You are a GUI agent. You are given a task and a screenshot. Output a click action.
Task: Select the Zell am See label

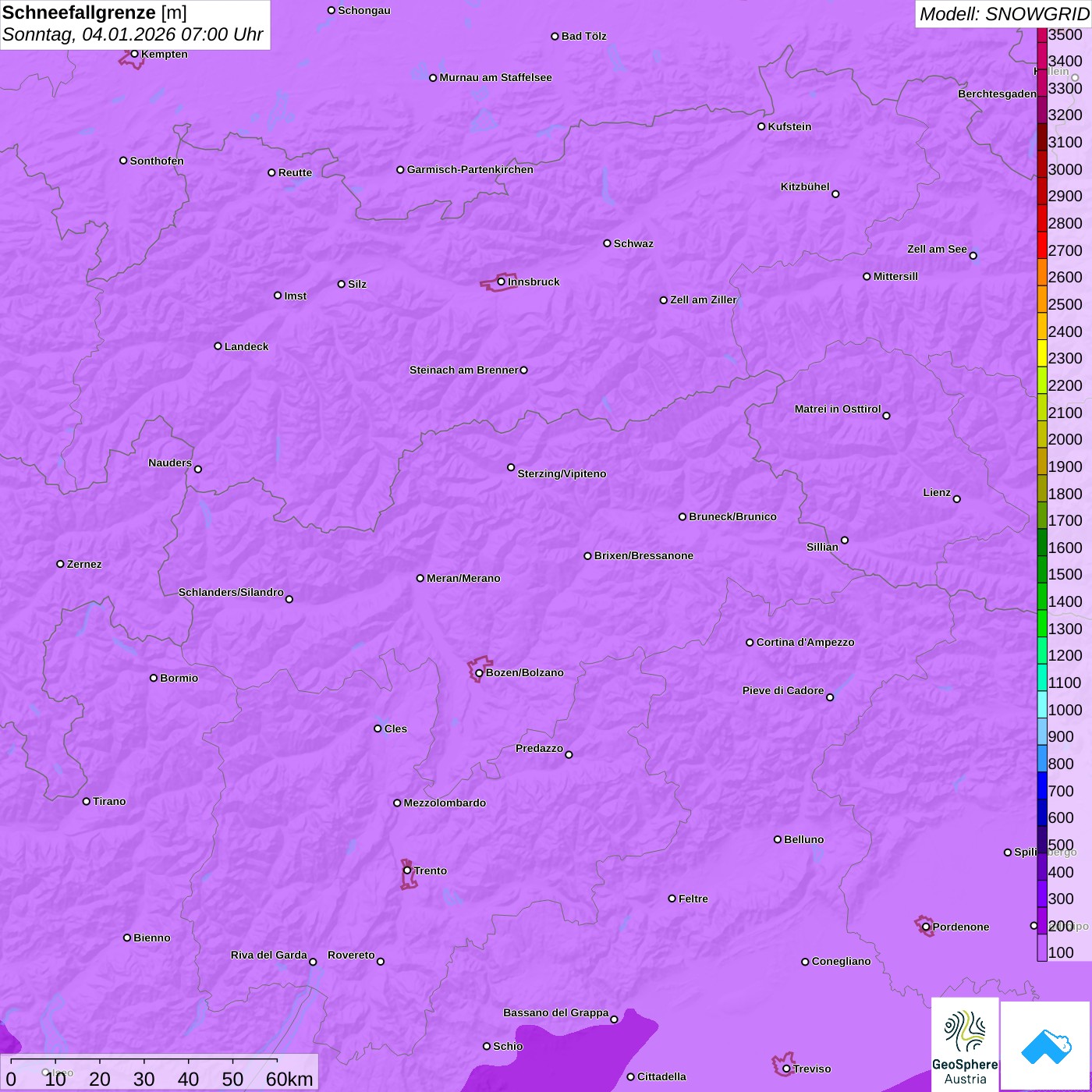(x=937, y=249)
